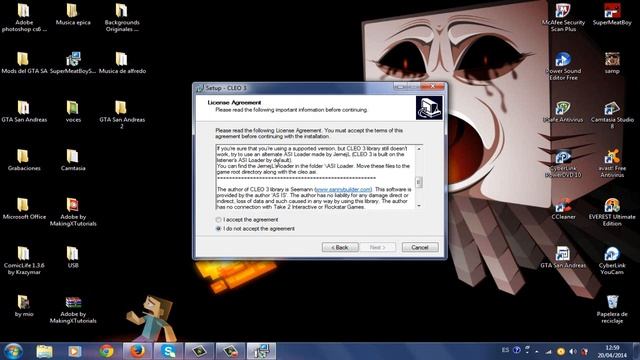Launch the SuperMeatBoy desktop shortcut

[x=612, y=14]
